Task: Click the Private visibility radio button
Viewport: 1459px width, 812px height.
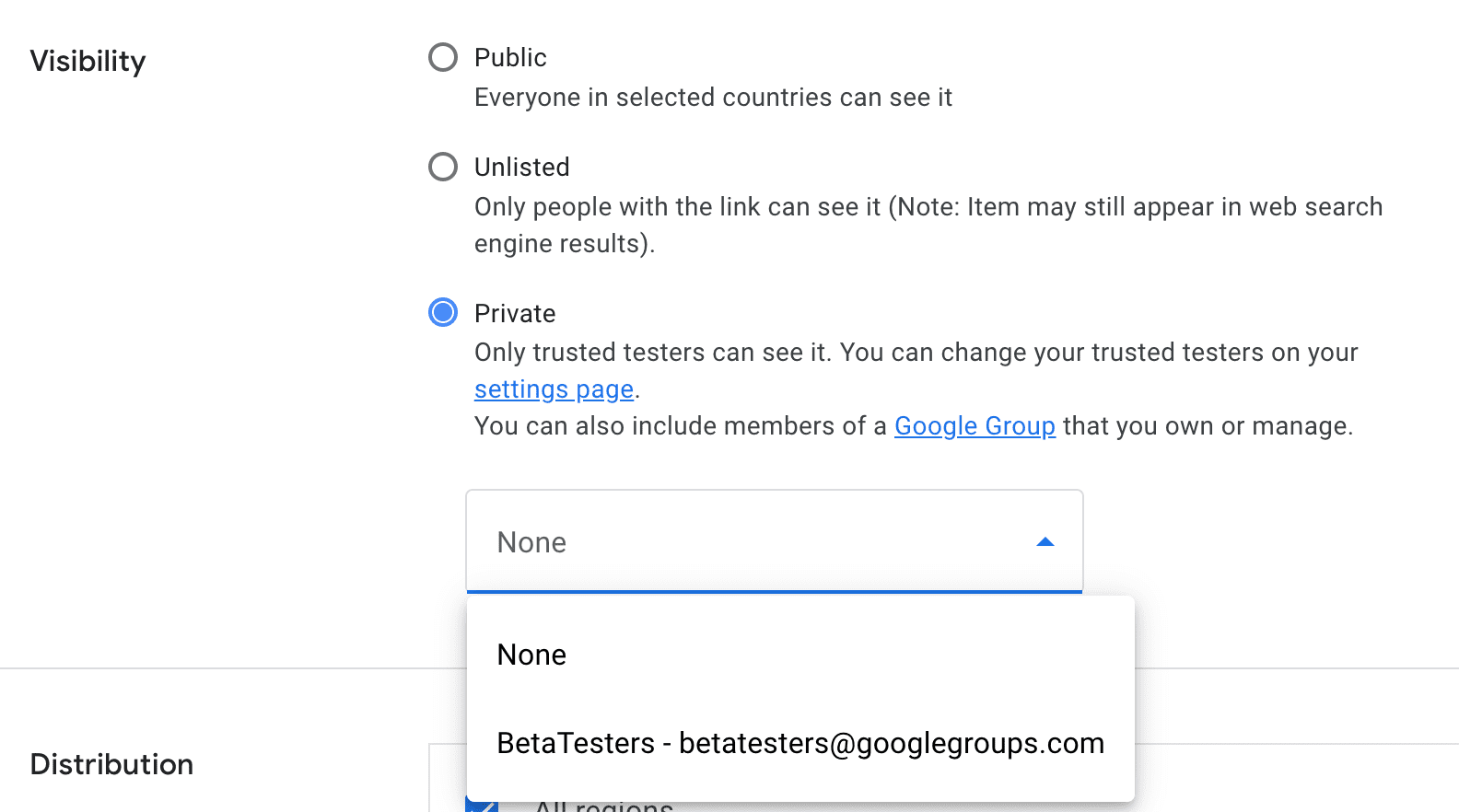Action: click(443, 312)
